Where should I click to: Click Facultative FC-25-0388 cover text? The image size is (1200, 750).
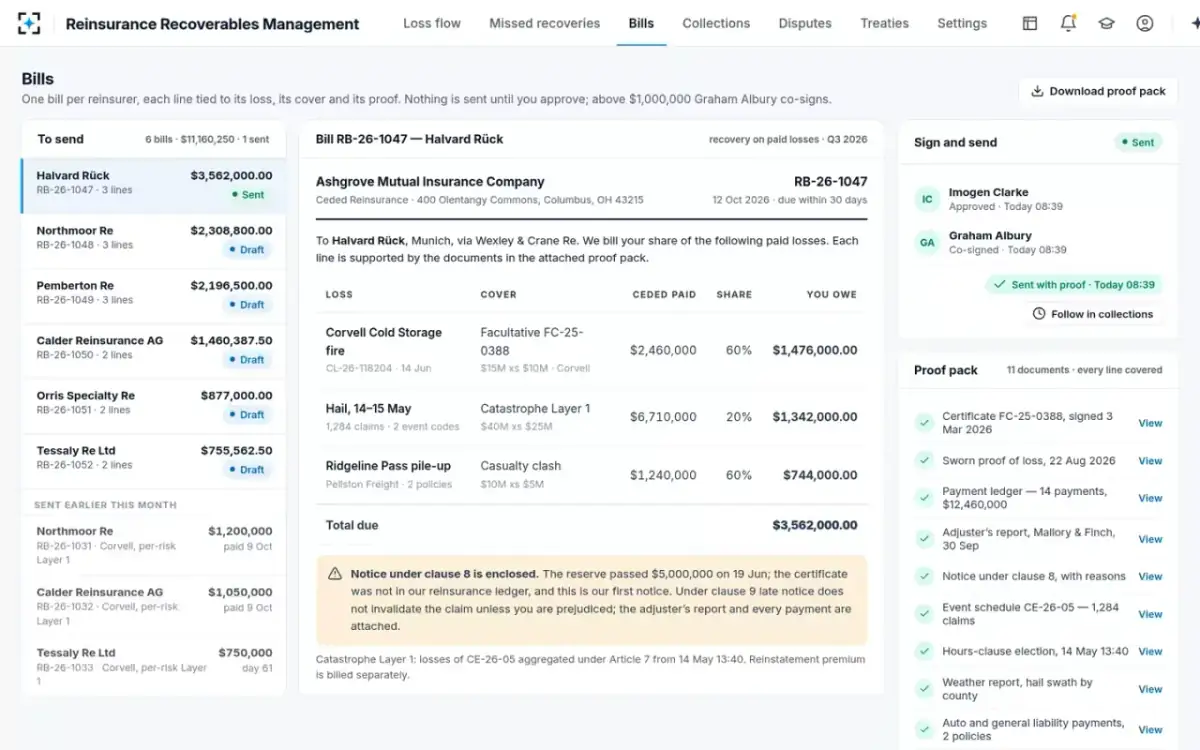point(532,341)
